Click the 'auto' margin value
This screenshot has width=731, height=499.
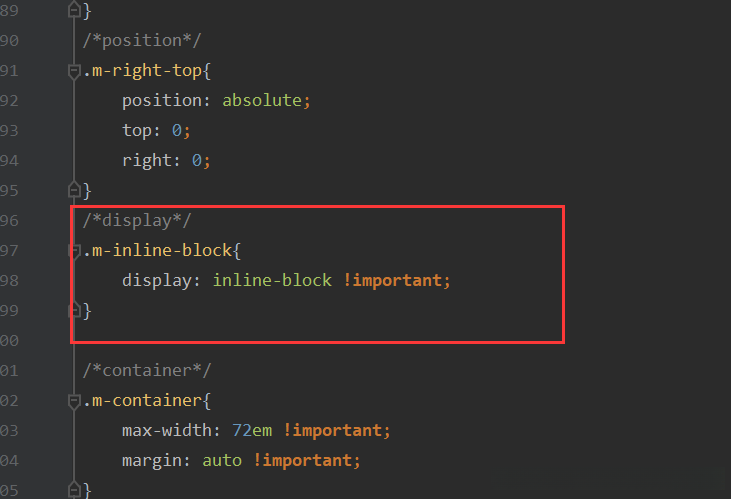(222, 461)
